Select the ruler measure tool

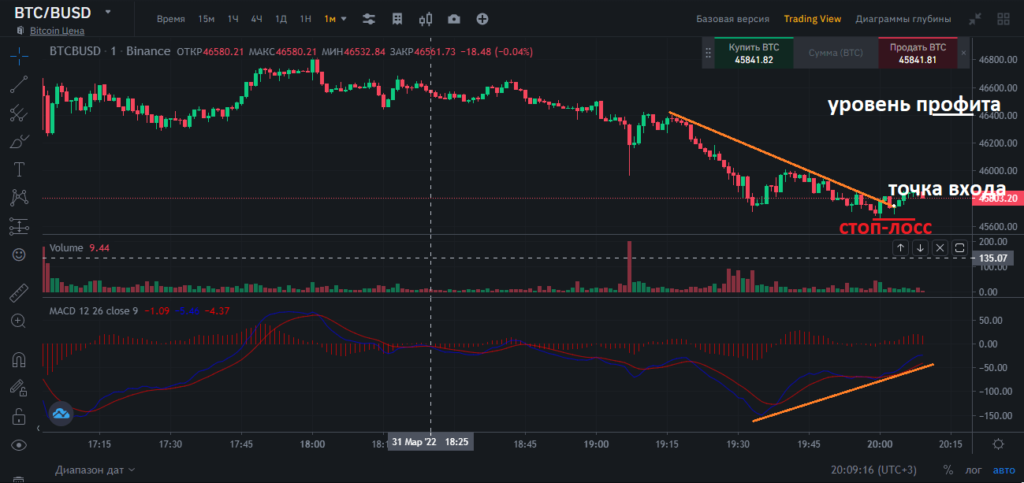(17, 293)
